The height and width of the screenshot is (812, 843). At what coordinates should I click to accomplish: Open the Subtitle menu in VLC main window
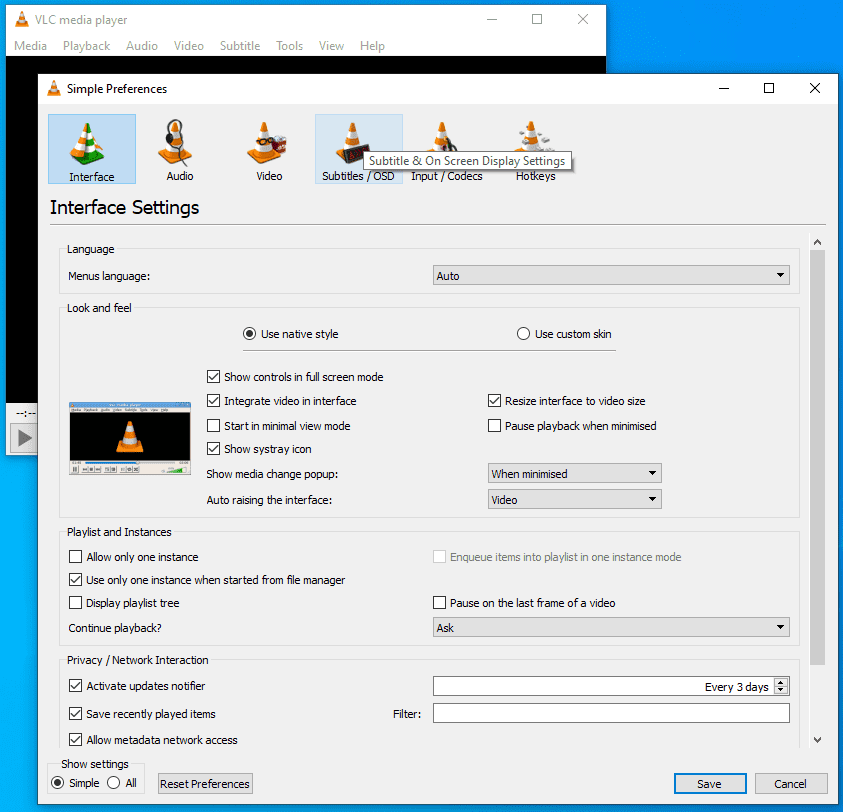coord(240,46)
